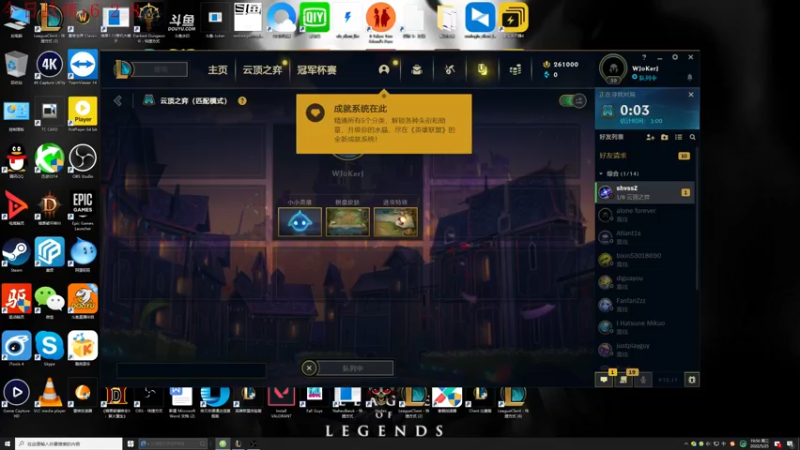800x450 pixels.
Task: Select the 进攻特效 boom effect thumbnail
Action: point(395,222)
